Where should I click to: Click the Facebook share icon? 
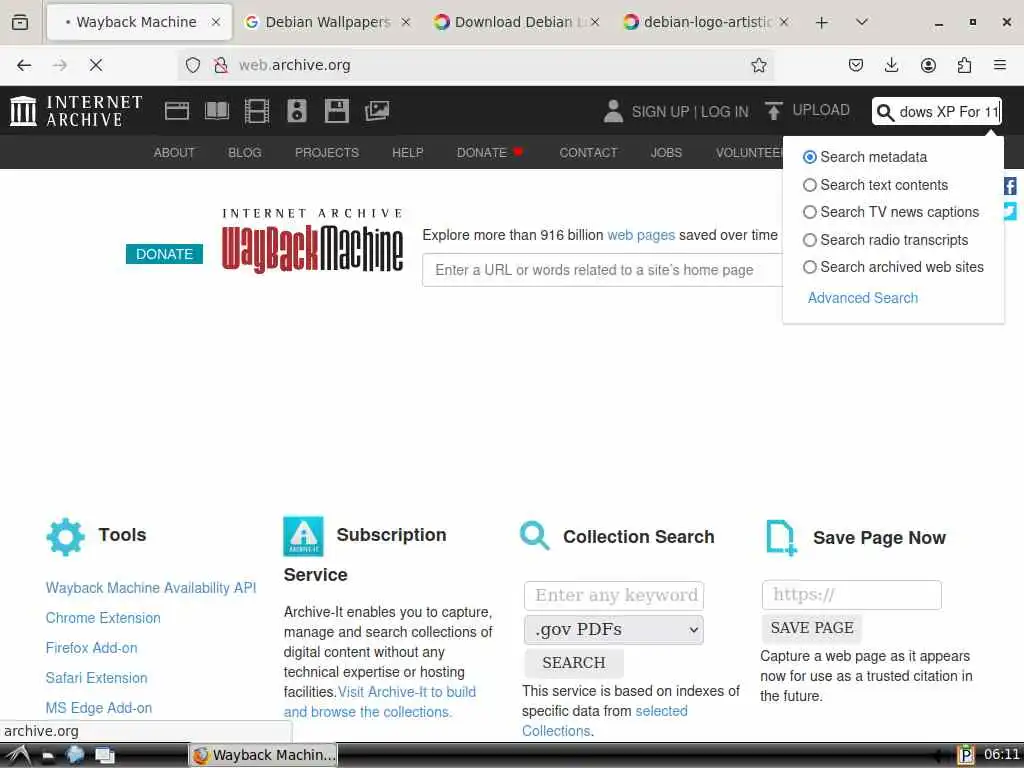tap(1010, 186)
